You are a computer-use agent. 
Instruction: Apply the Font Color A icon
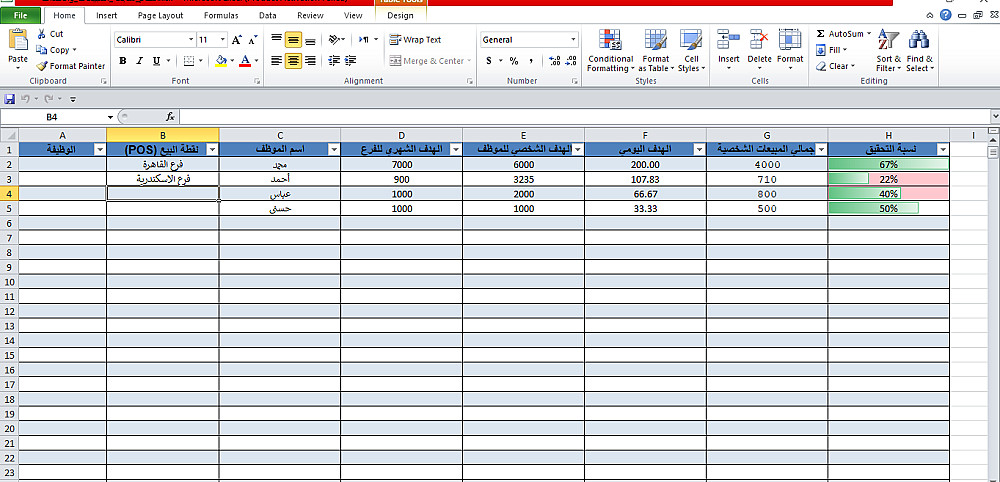pos(246,61)
